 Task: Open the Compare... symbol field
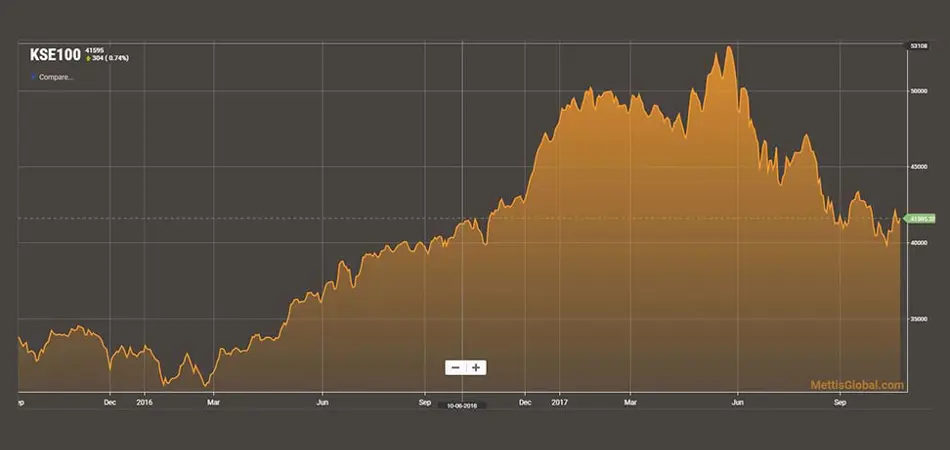(56, 76)
